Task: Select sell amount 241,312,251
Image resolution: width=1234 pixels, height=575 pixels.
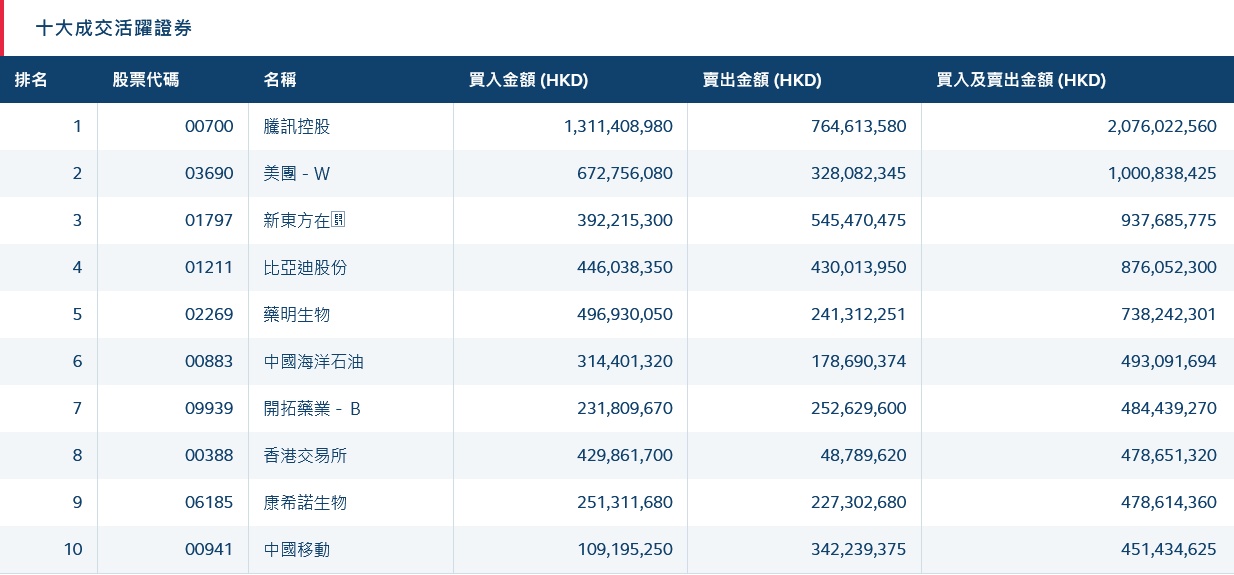Action: pyautogui.click(x=859, y=314)
